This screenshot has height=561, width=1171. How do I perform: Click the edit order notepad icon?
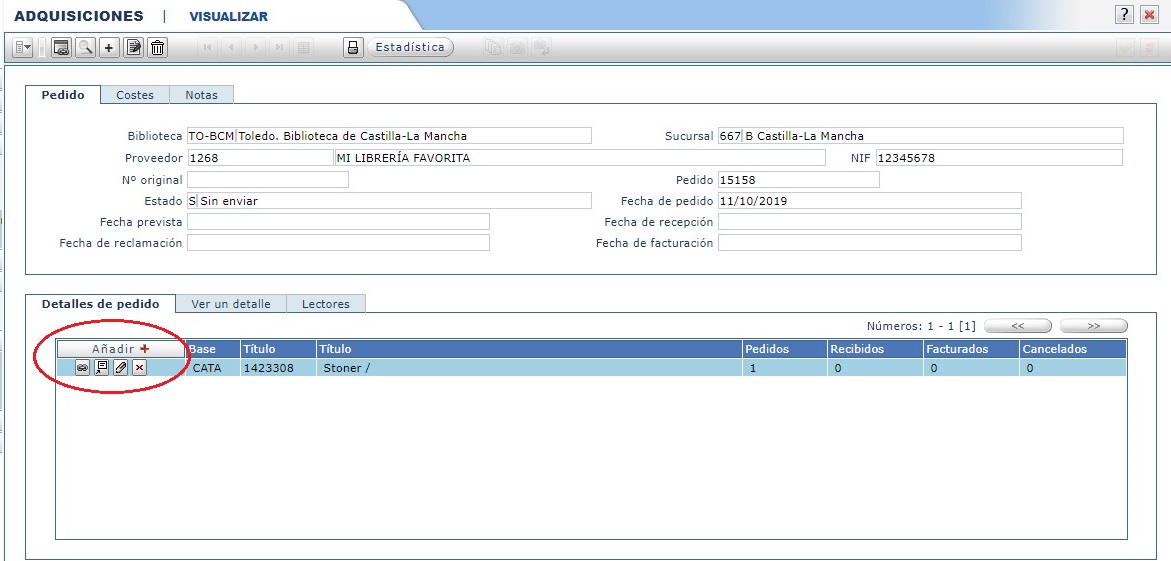pos(133,47)
